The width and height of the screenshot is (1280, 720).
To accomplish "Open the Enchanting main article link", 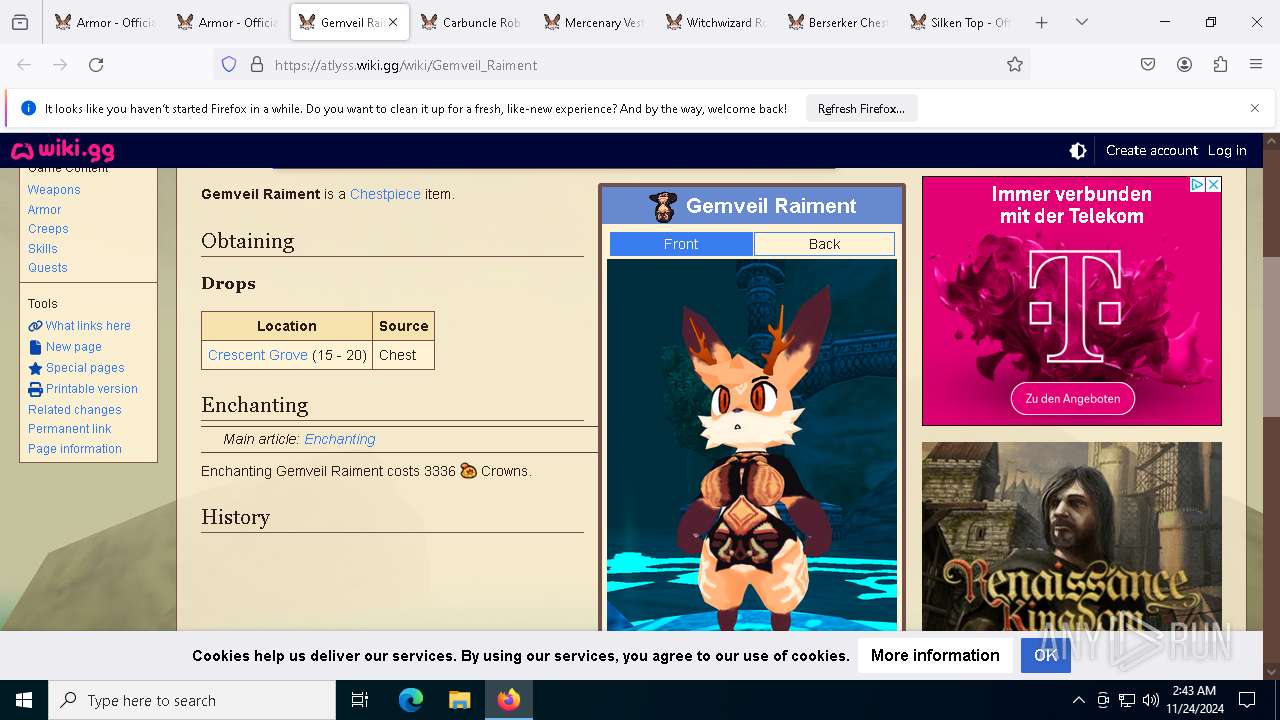I will coord(340,439).
